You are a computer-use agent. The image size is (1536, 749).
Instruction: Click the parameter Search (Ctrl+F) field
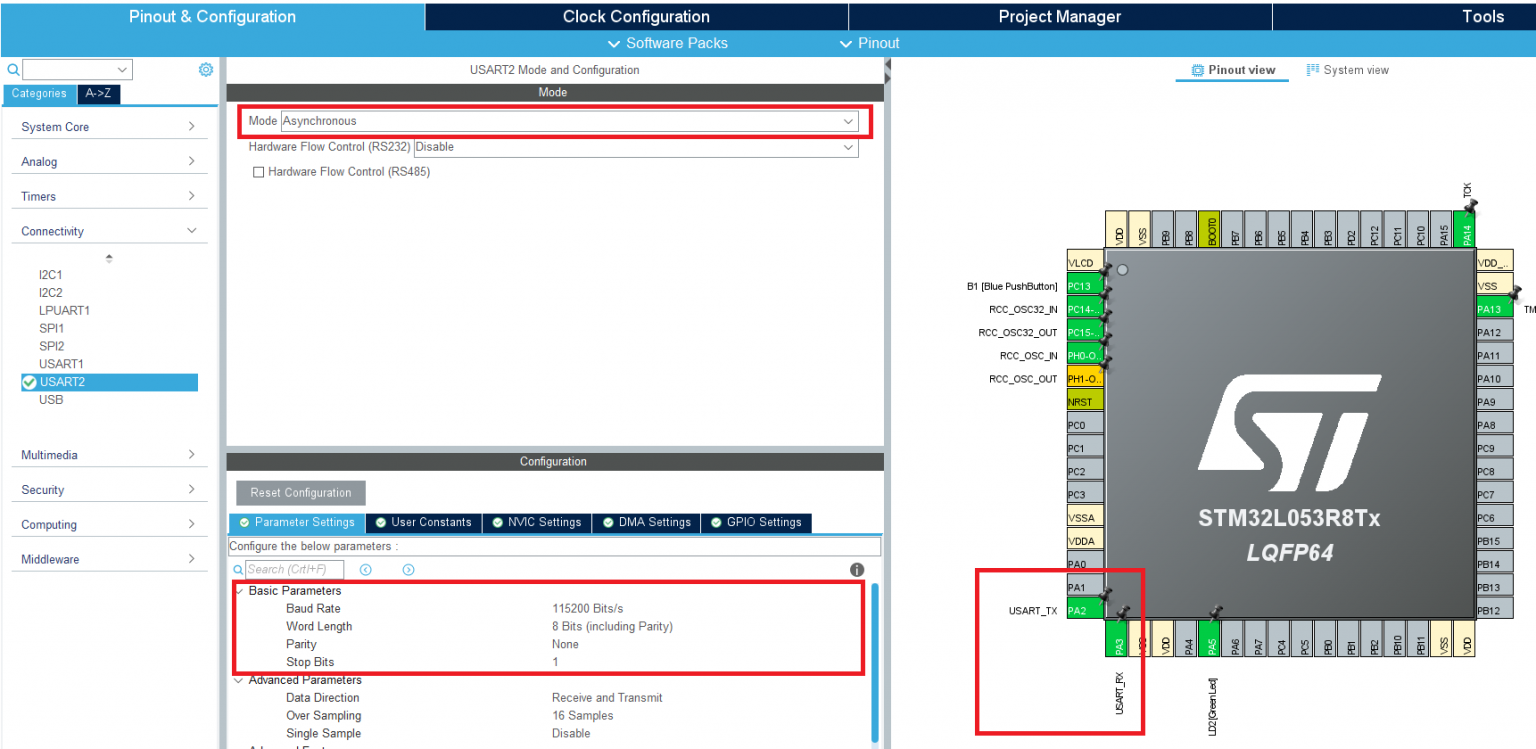(x=293, y=569)
